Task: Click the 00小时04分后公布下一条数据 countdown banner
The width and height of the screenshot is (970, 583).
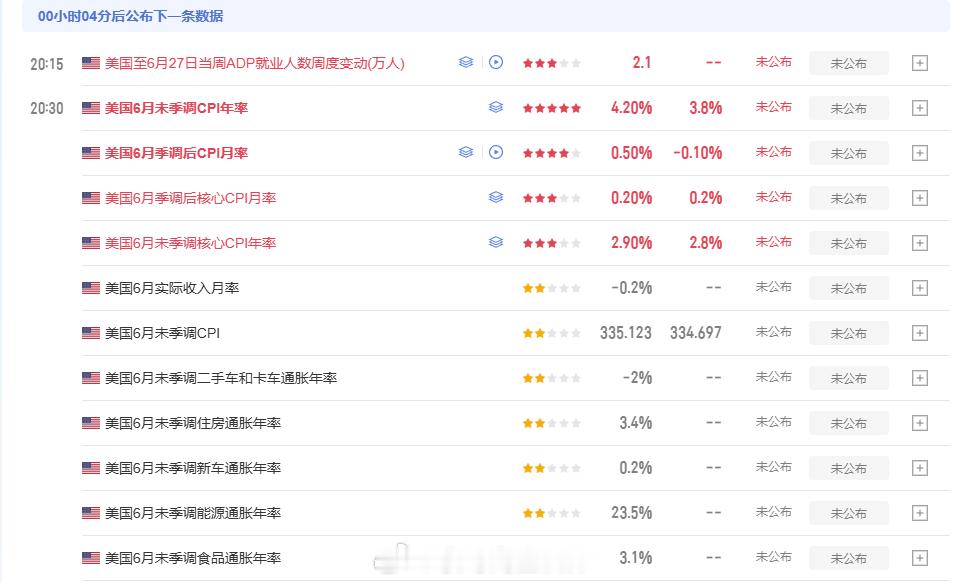Action: tap(486, 16)
